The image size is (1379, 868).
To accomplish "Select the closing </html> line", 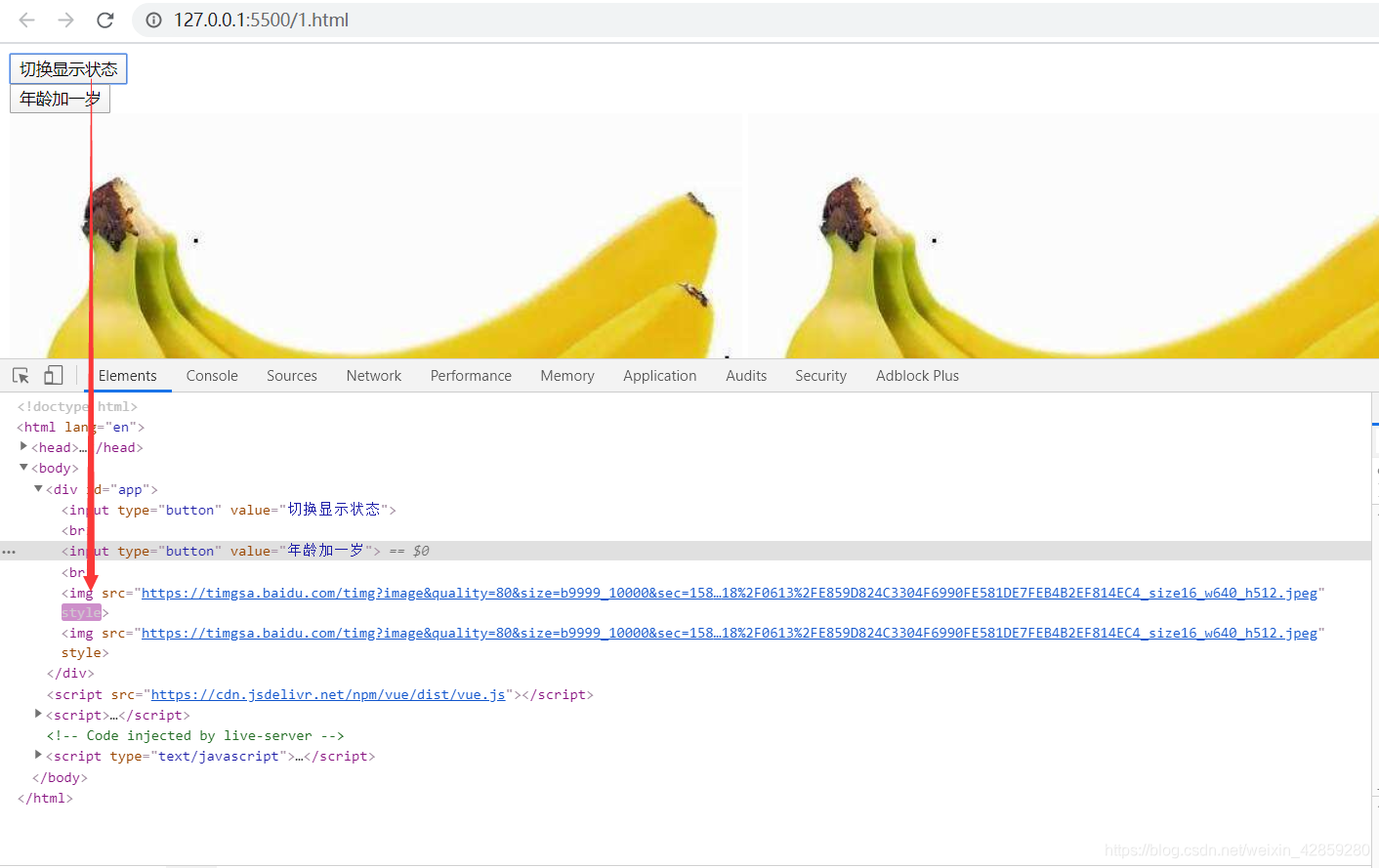I will click(x=45, y=798).
